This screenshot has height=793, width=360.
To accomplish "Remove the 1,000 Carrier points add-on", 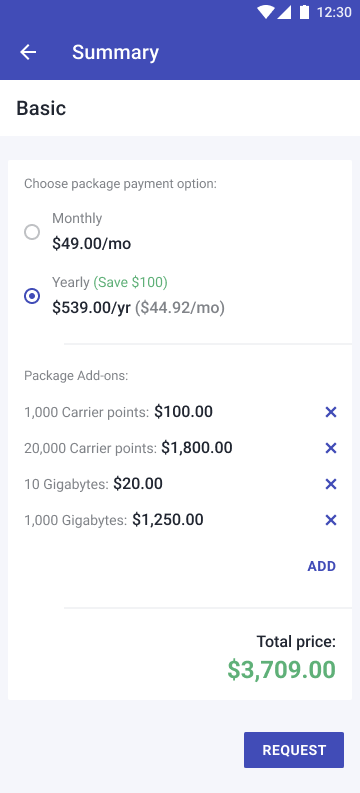I will 331,412.
